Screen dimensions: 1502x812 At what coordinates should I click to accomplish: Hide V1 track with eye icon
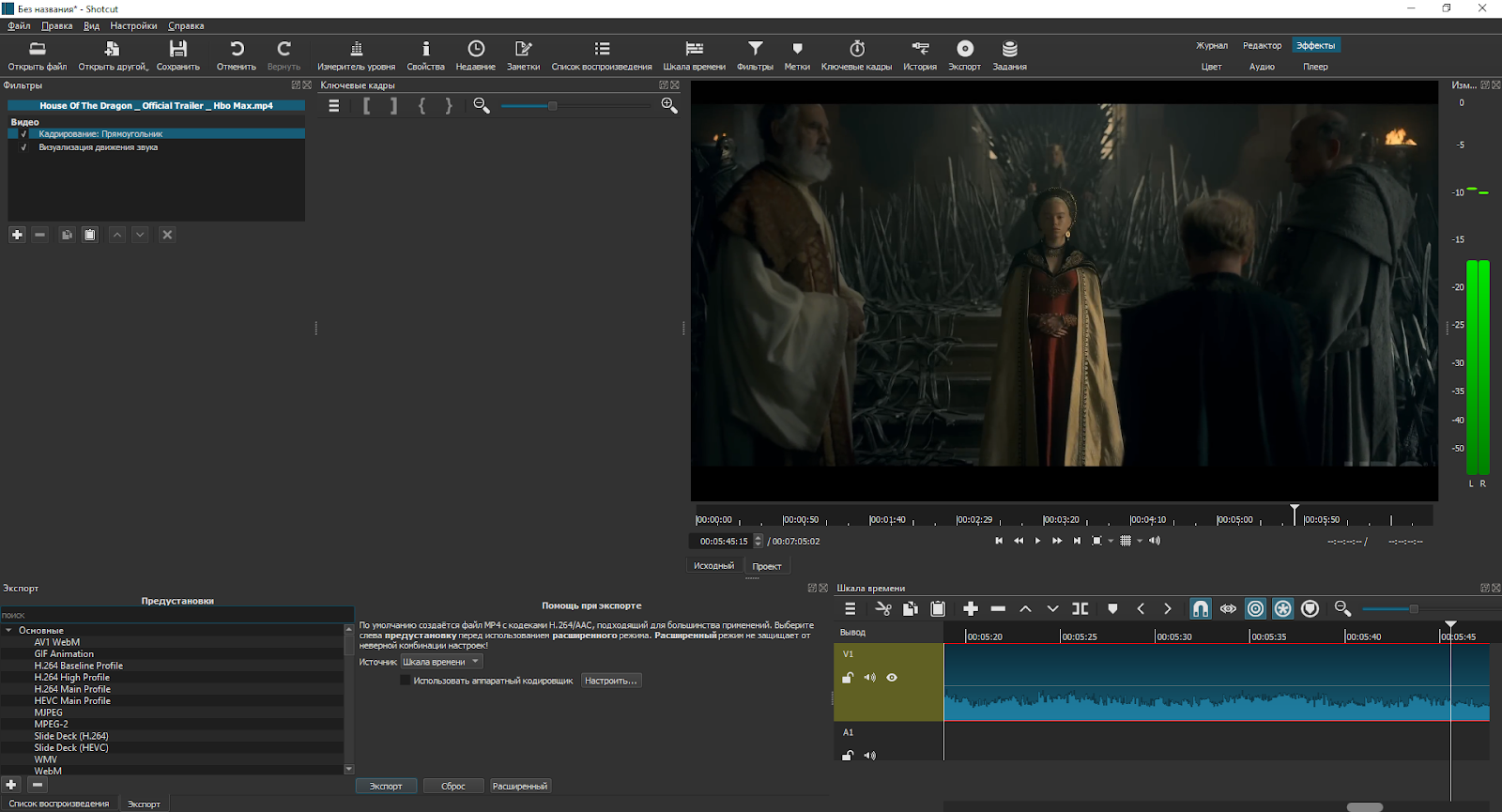coord(892,678)
